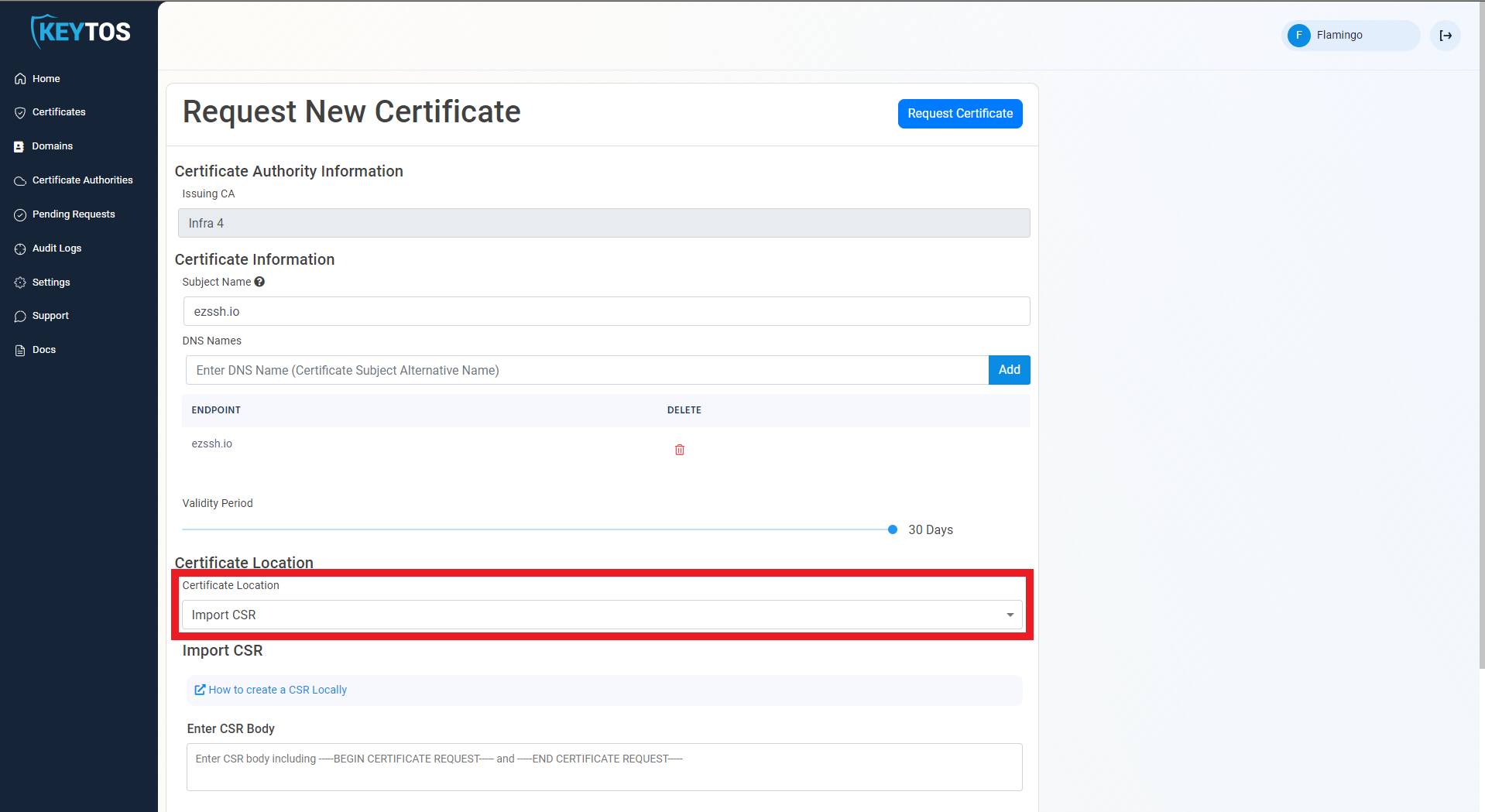Click the DELETE column header
1485x812 pixels.
click(684, 410)
